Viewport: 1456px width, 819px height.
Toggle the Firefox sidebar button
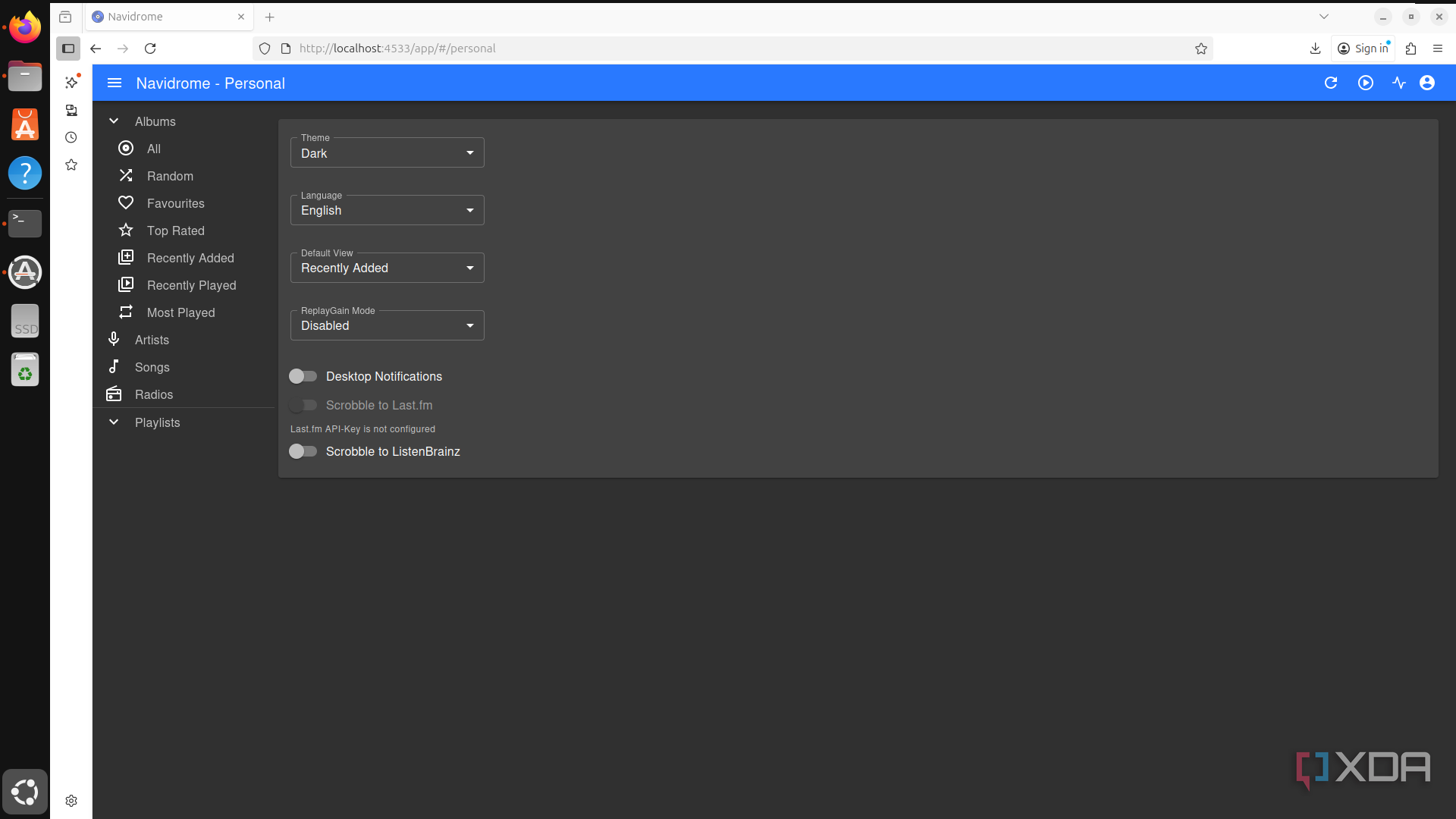click(68, 49)
